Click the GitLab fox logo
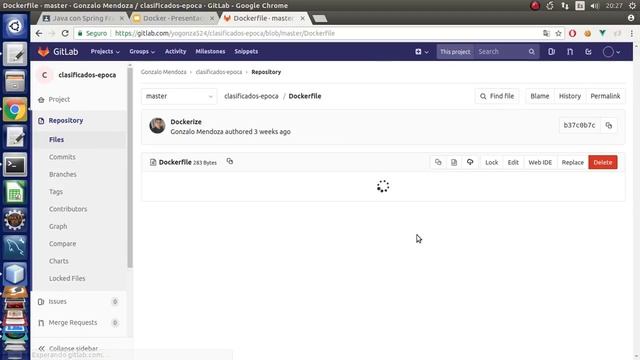Viewport: 640px width, 360px height. (x=44, y=52)
